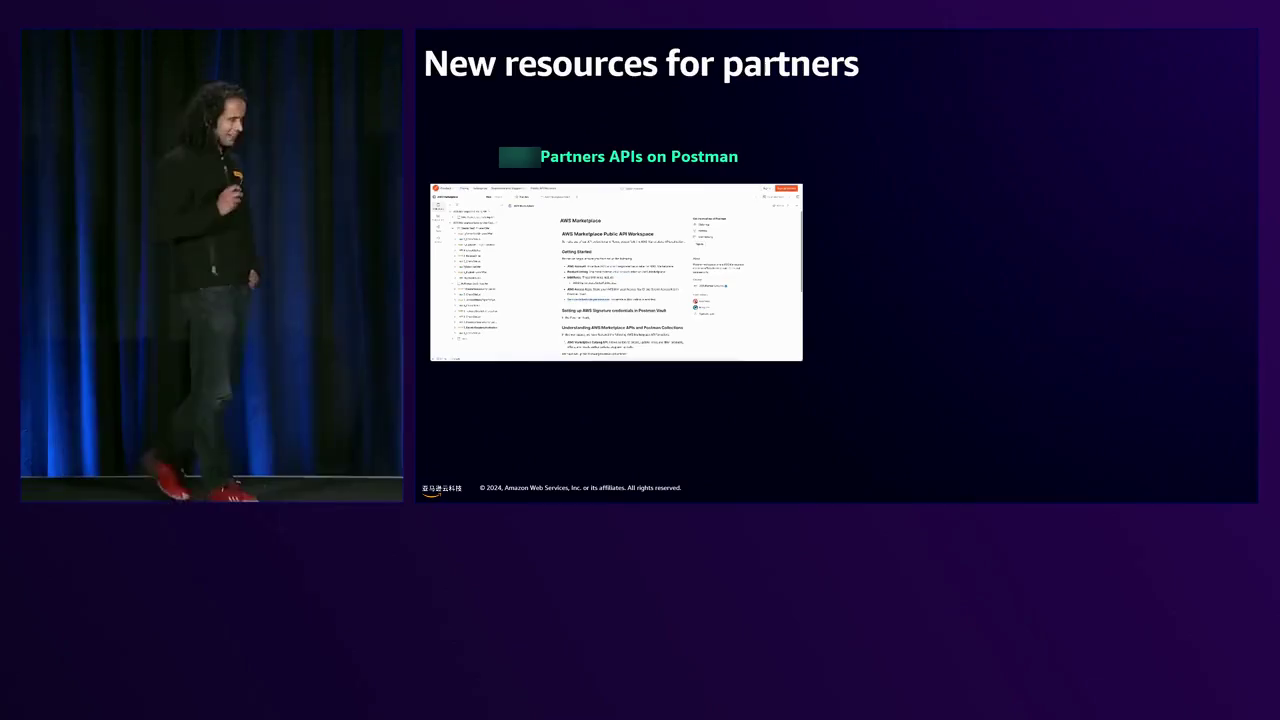Click the Understanding AWS Marketplace APIs heading

(x=622, y=327)
